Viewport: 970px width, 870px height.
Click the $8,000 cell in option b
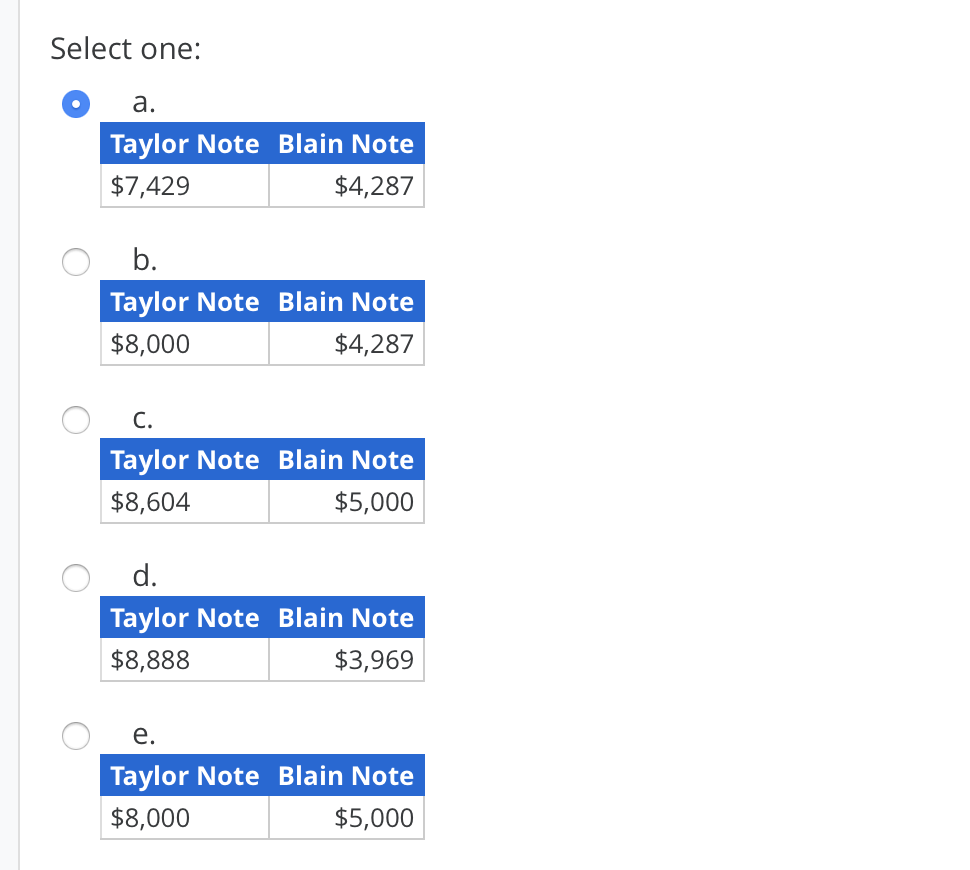(x=184, y=344)
